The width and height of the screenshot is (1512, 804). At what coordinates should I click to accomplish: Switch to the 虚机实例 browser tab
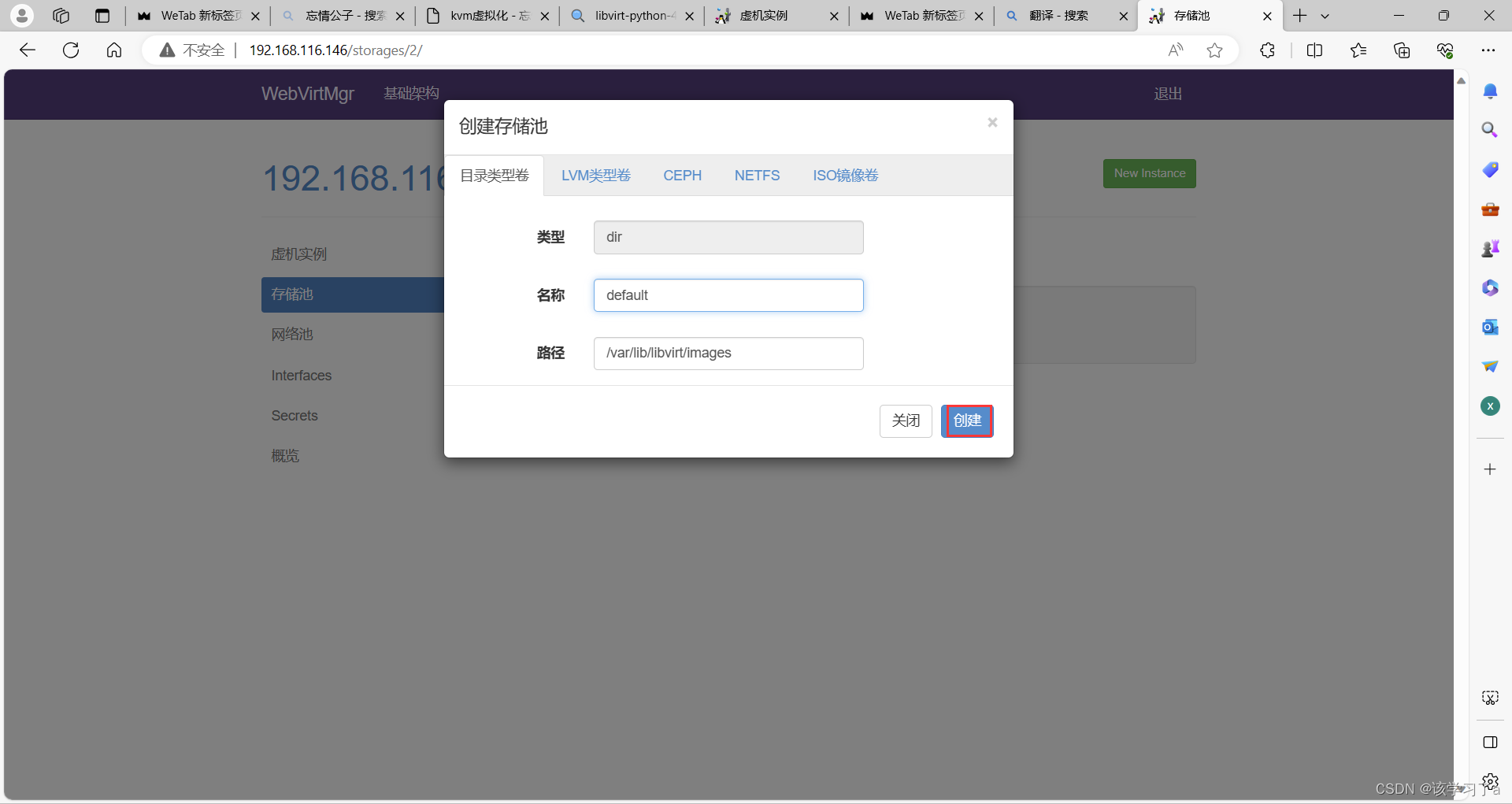point(777,16)
